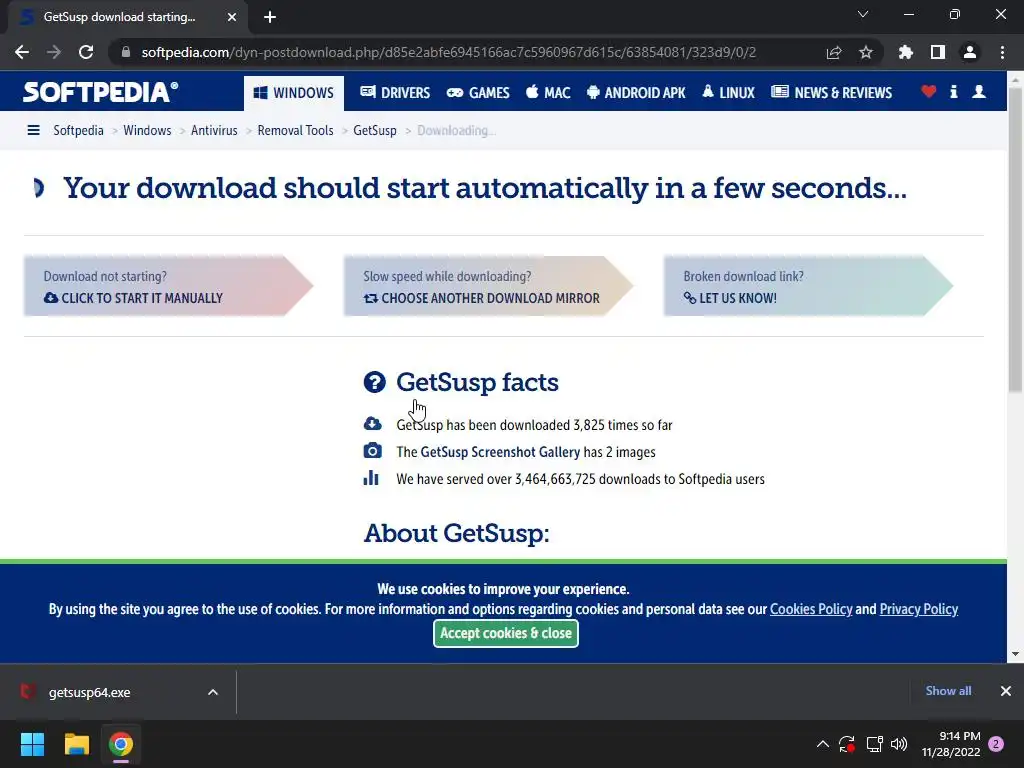Click to start it manually download banner
The image size is (1024, 768).
tap(168, 286)
